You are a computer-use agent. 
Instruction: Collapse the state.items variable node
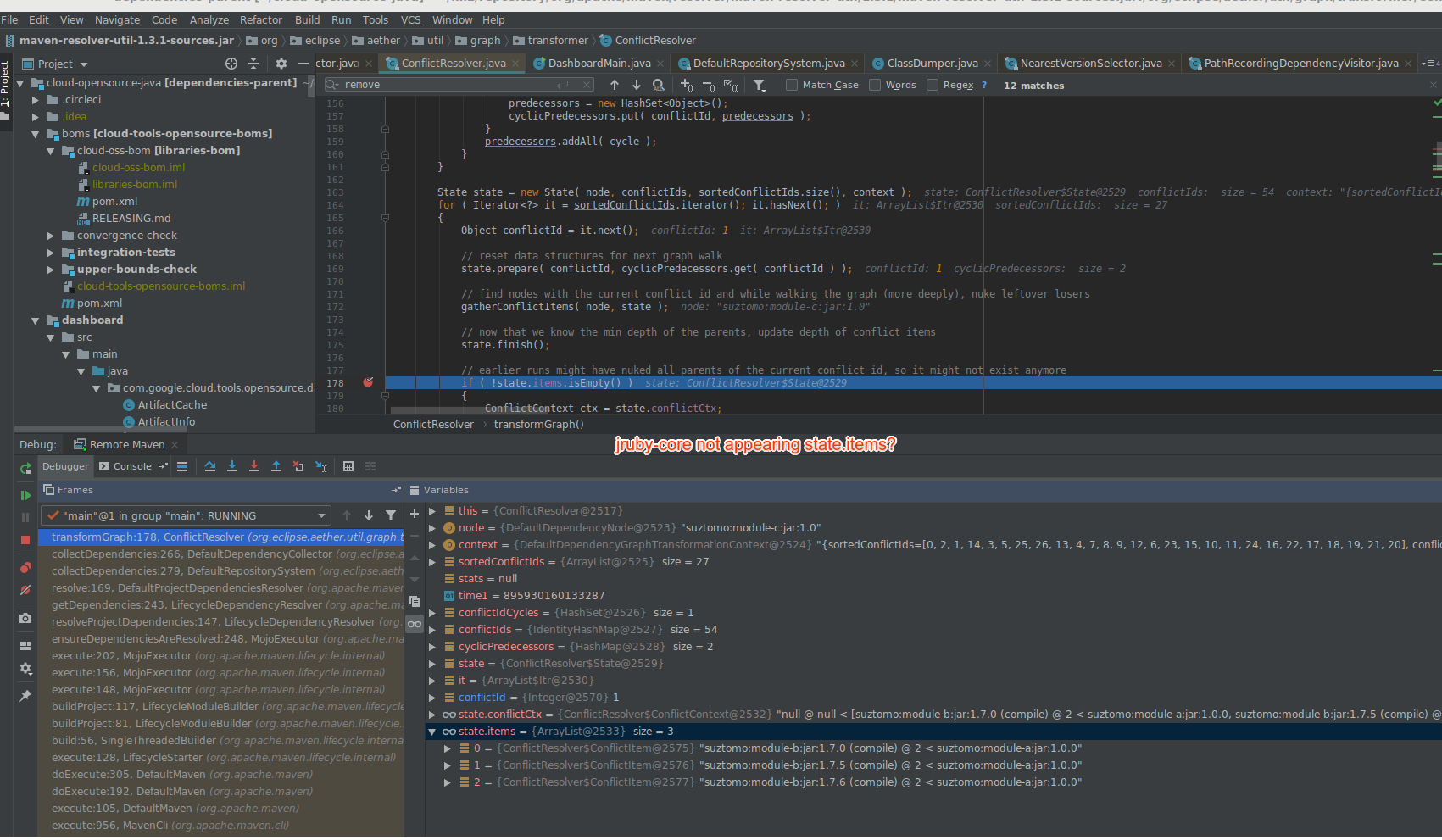[x=433, y=731]
